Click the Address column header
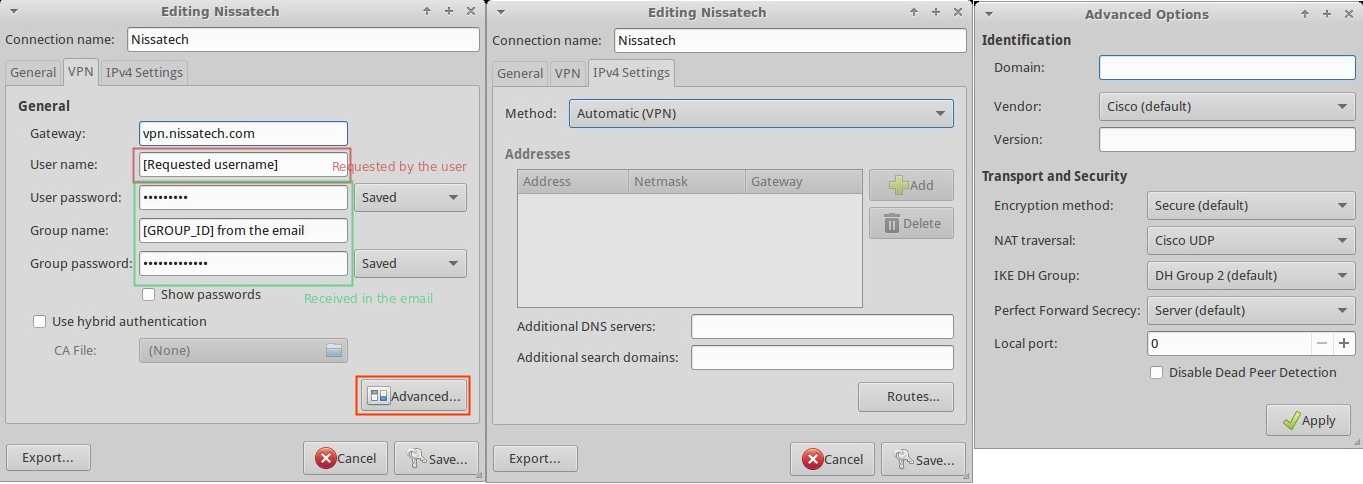The height and width of the screenshot is (484, 1363). [x=573, y=181]
